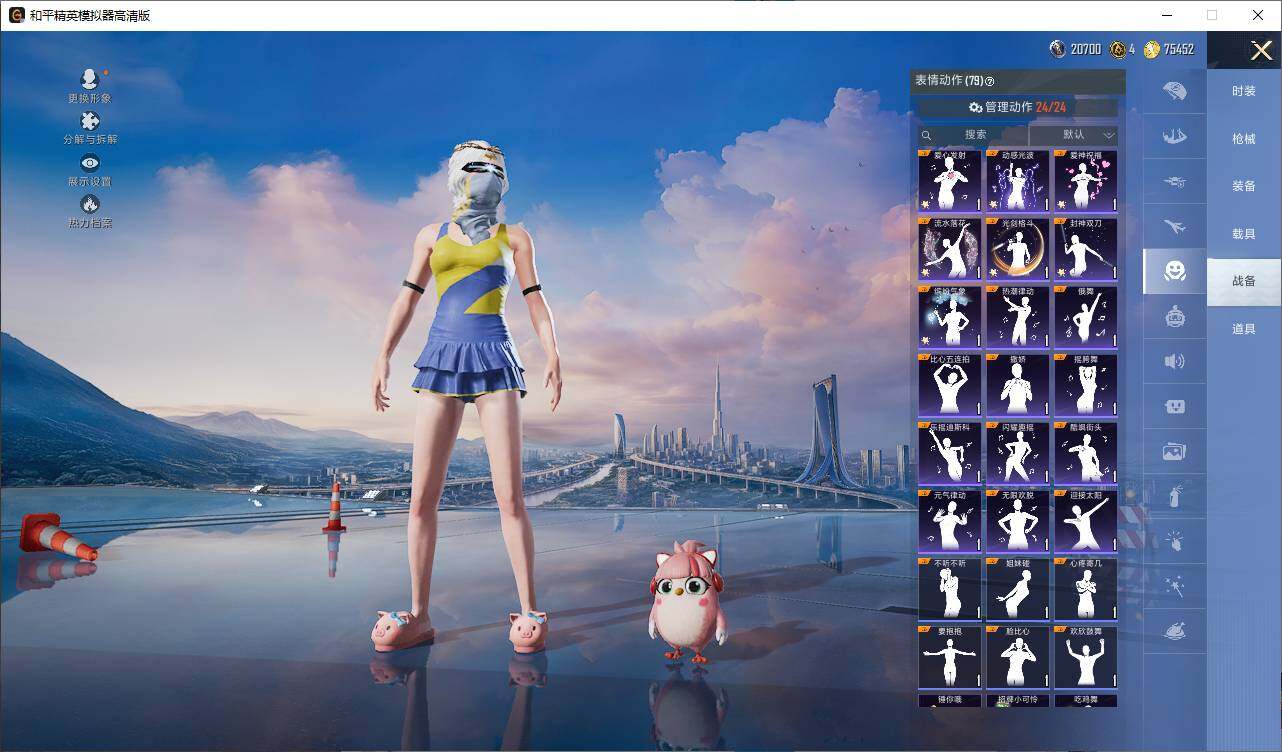
Task: Select the 欢欣鼓舞 emote
Action: (x=1085, y=657)
